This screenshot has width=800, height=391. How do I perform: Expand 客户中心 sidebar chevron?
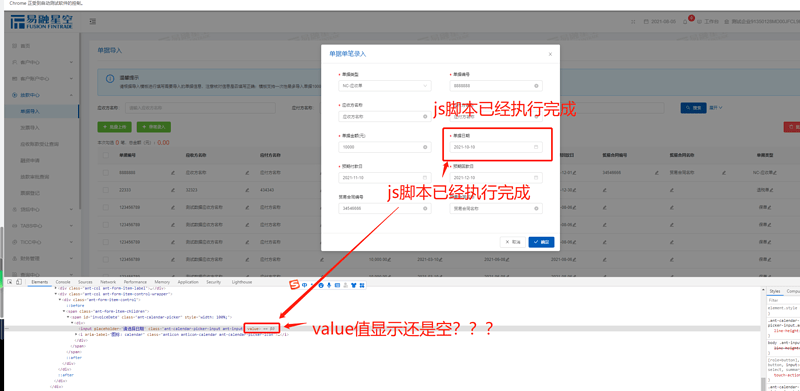(71, 62)
